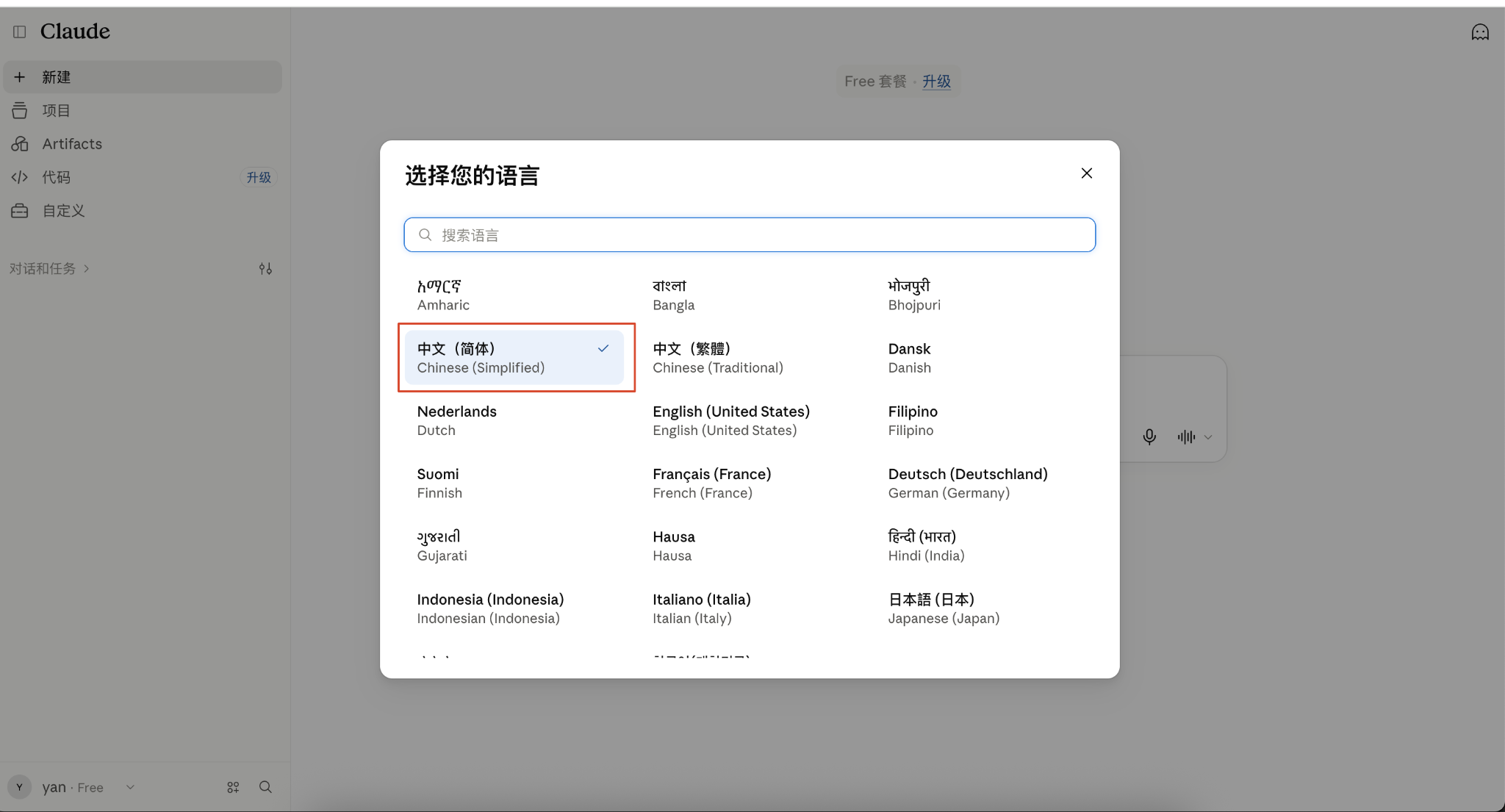Close the language selection dialog

click(1087, 173)
